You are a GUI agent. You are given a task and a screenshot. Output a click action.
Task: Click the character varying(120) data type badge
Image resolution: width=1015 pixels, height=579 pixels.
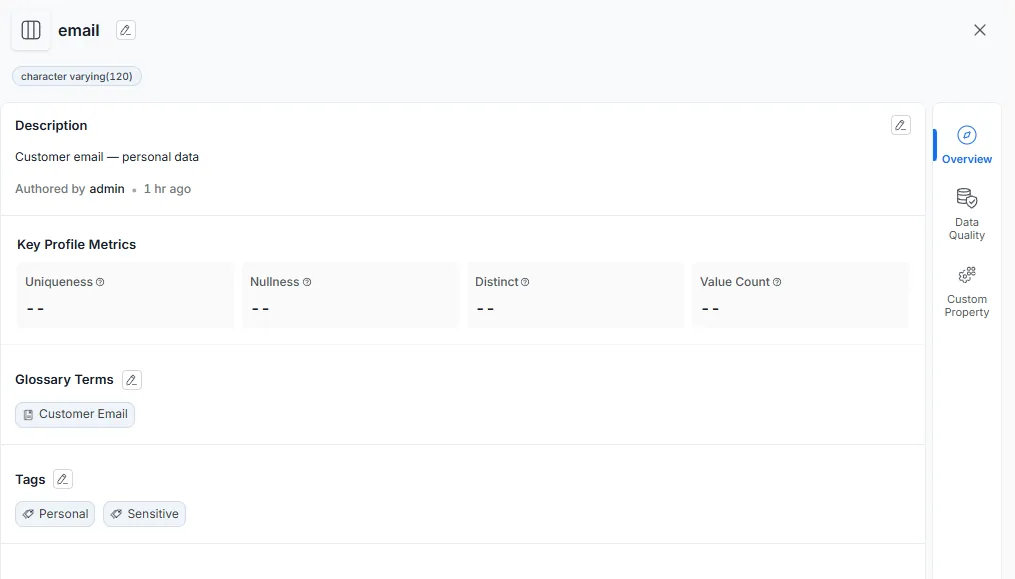[x=76, y=76]
